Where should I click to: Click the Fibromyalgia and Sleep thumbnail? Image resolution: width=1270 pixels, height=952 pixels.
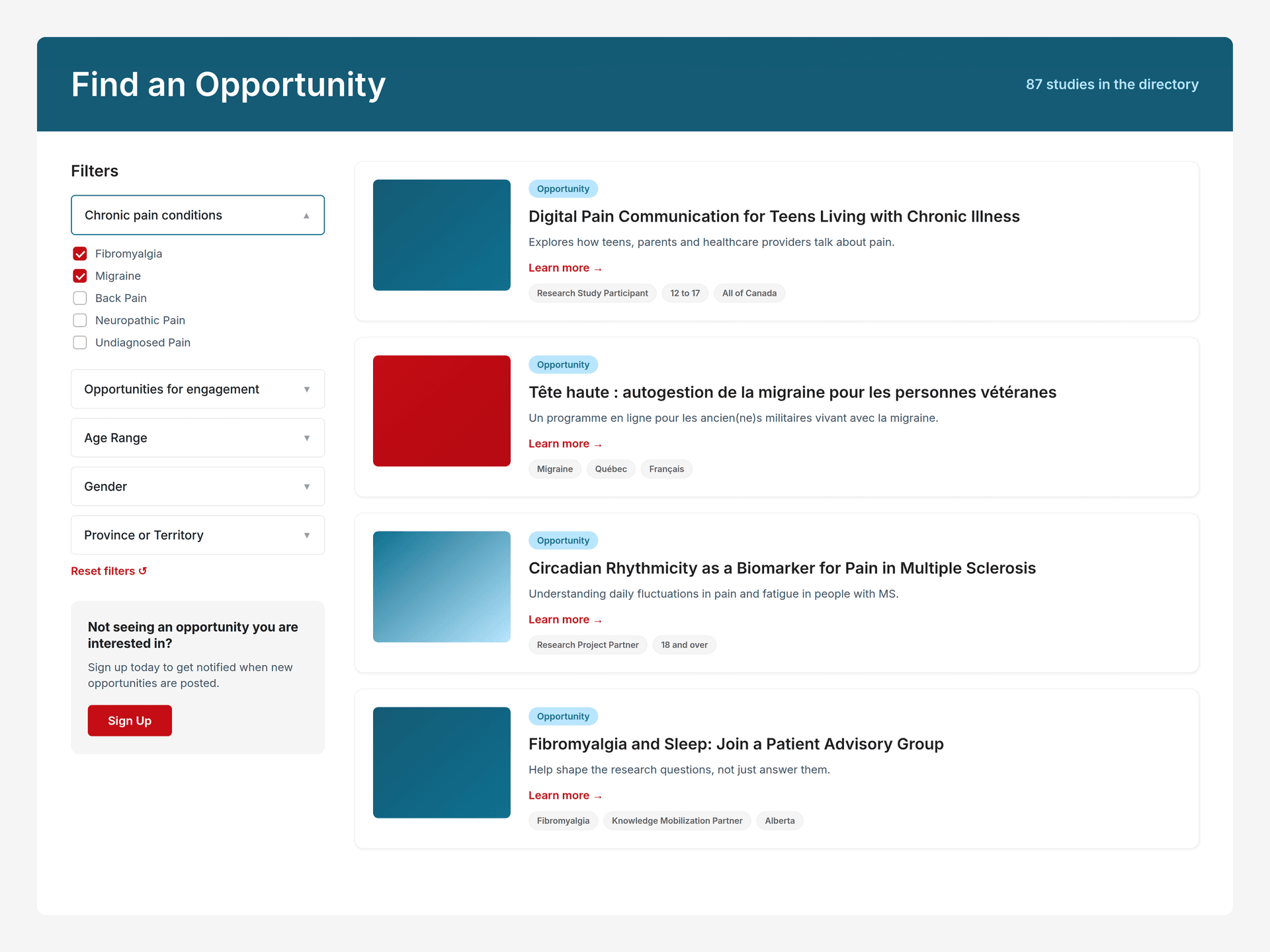[442, 762]
